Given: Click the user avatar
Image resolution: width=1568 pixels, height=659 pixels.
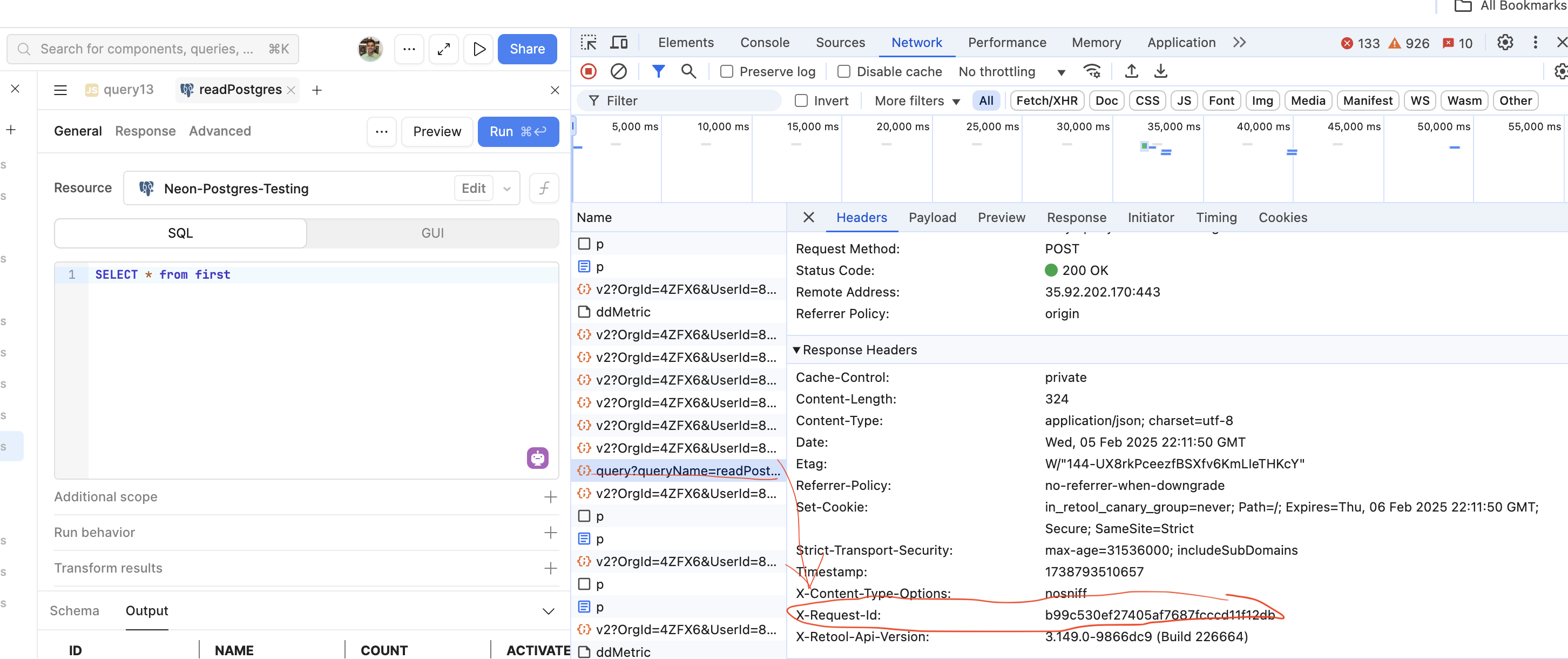Looking at the screenshot, I should 370,49.
